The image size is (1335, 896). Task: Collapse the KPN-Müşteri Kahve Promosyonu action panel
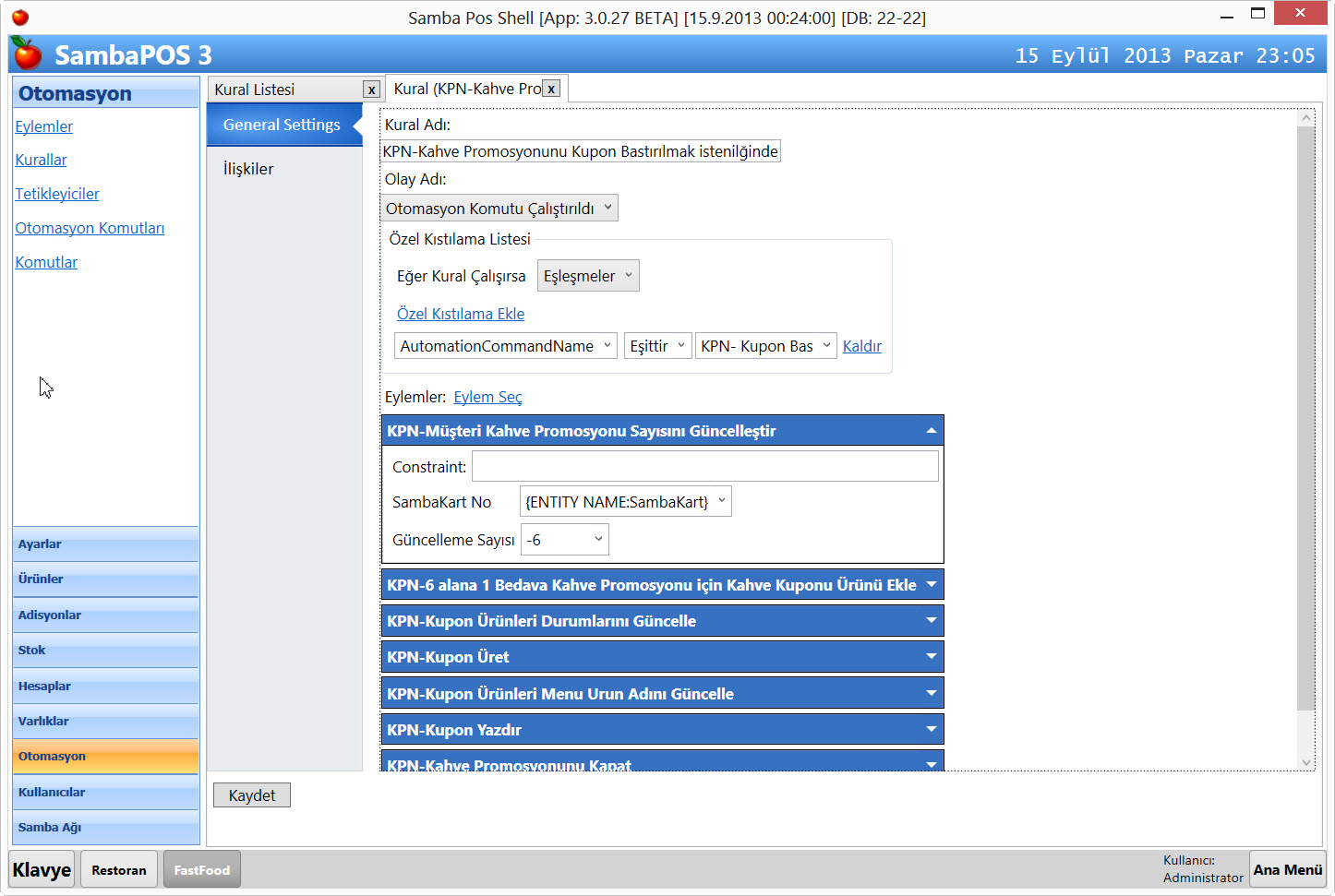pyautogui.click(x=931, y=431)
